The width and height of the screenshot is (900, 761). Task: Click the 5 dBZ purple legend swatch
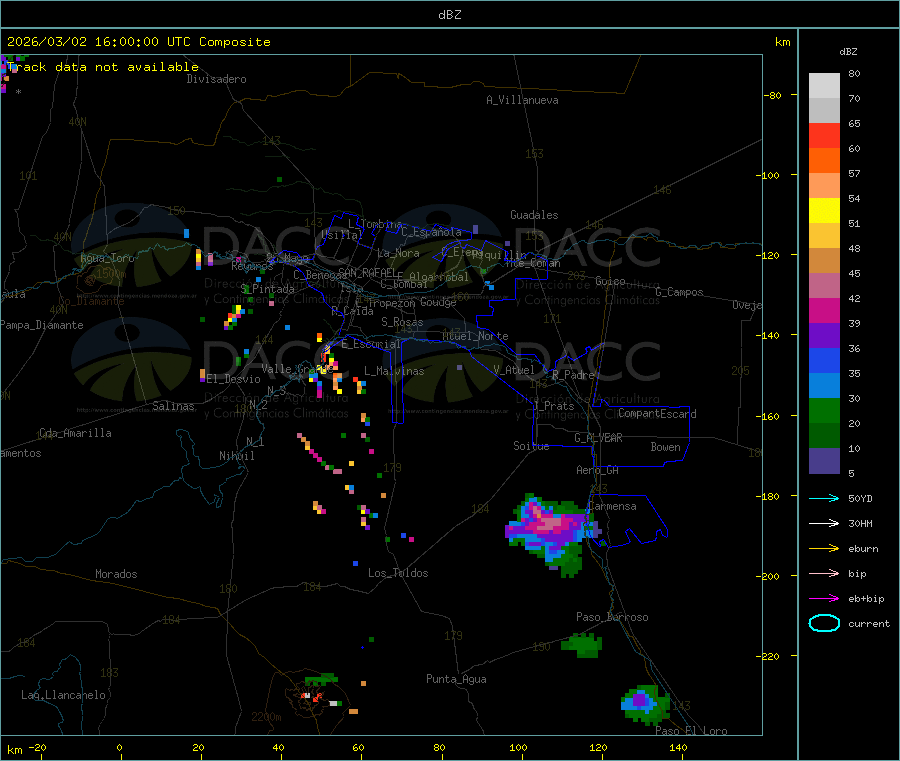[824, 461]
